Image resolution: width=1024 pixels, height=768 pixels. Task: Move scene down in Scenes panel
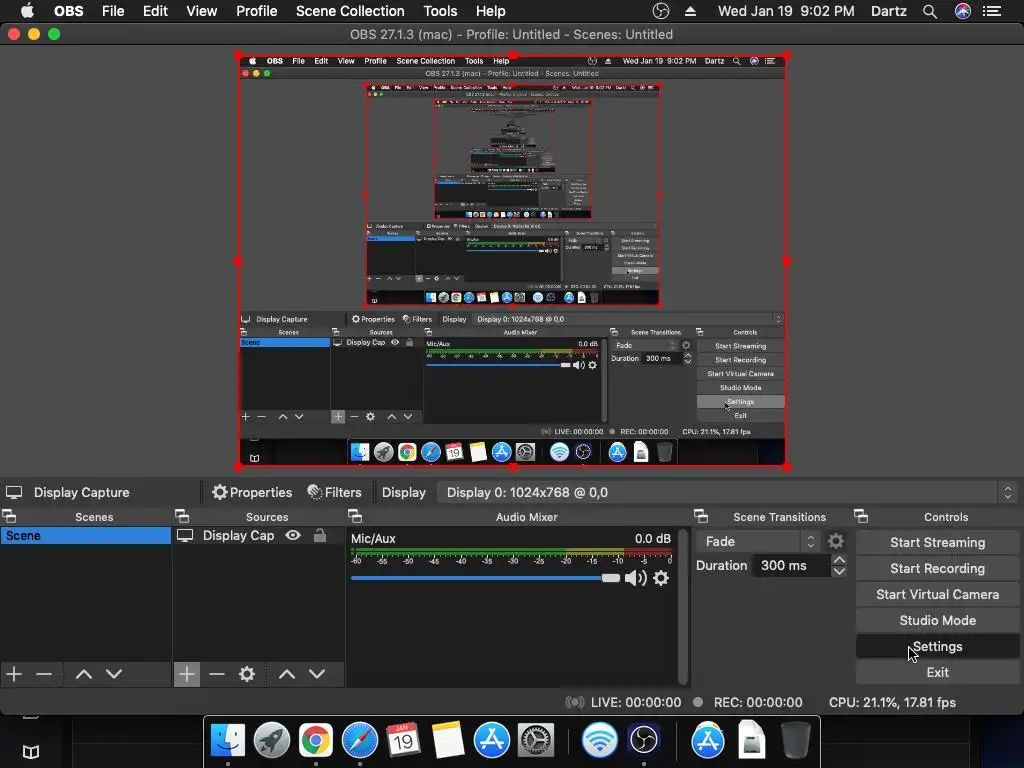click(114, 674)
